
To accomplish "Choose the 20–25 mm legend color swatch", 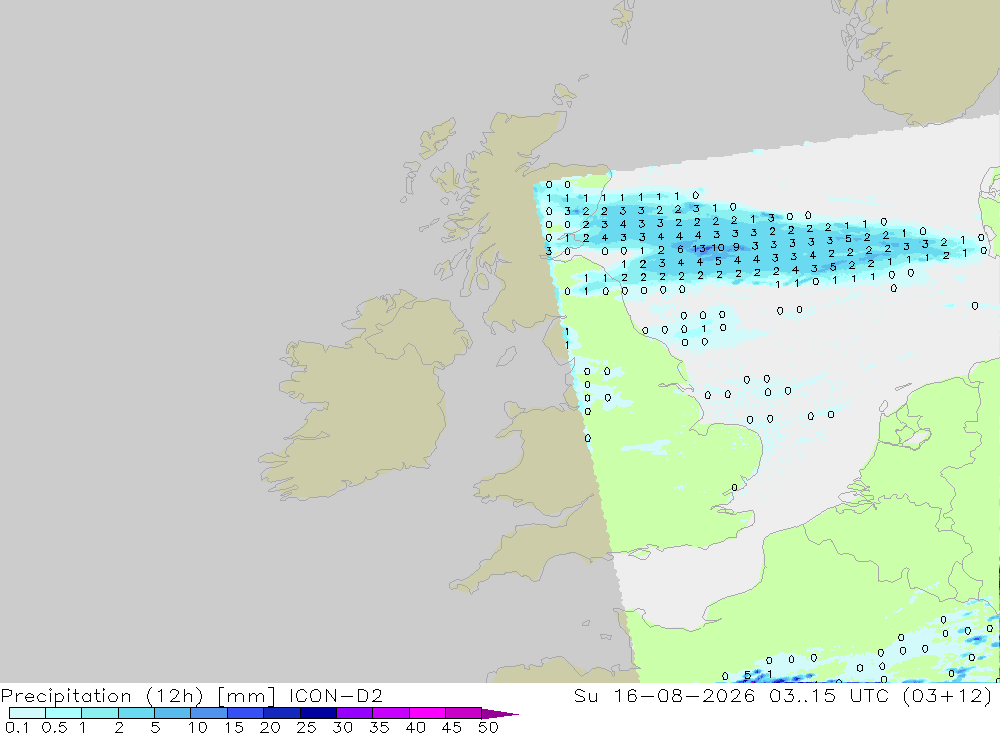I will [x=282, y=713].
